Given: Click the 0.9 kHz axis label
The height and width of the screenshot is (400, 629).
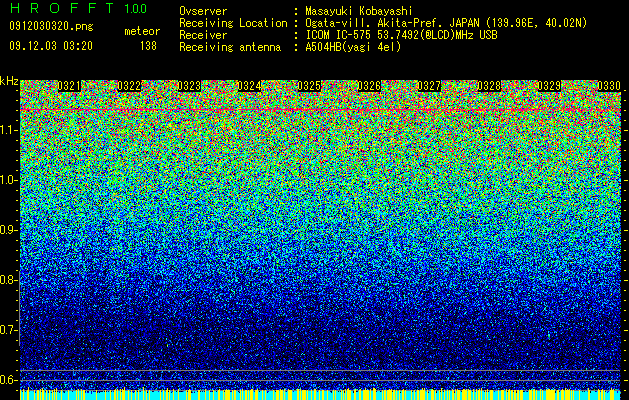Looking at the screenshot, I should coord(8,230).
